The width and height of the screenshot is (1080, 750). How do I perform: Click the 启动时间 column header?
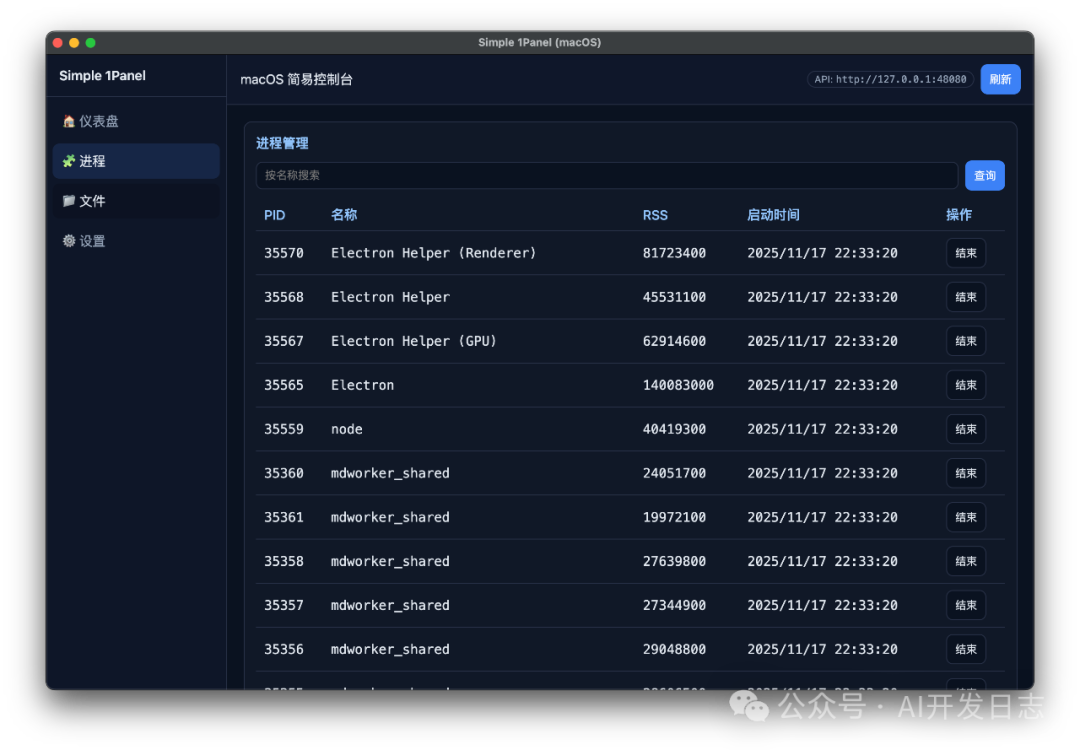tap(773, 215)
